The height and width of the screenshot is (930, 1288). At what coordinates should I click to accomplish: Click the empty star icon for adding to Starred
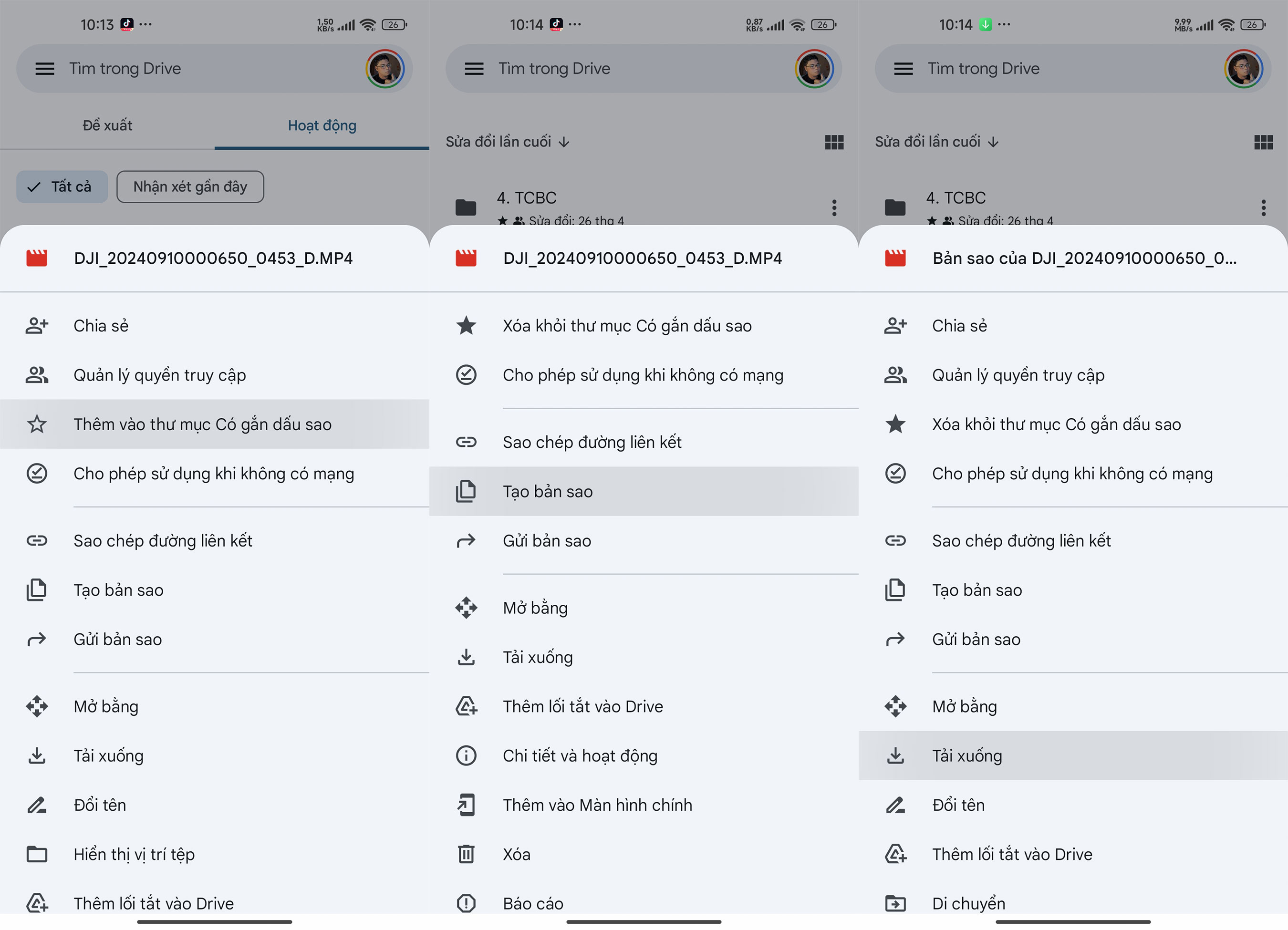(37, 424)
